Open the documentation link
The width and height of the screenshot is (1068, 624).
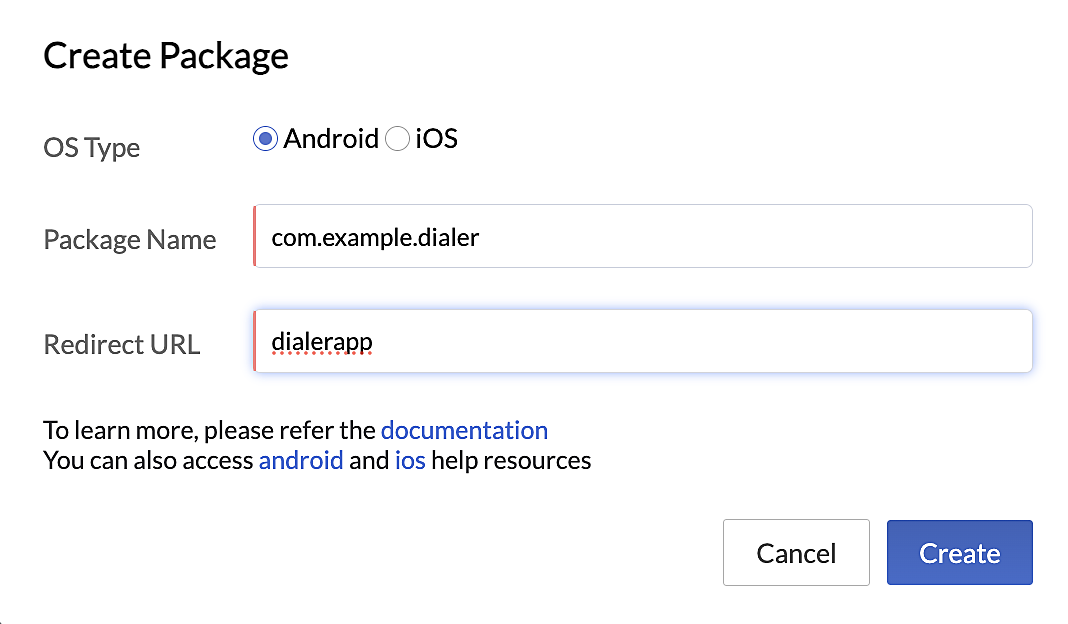pos(465,431)
